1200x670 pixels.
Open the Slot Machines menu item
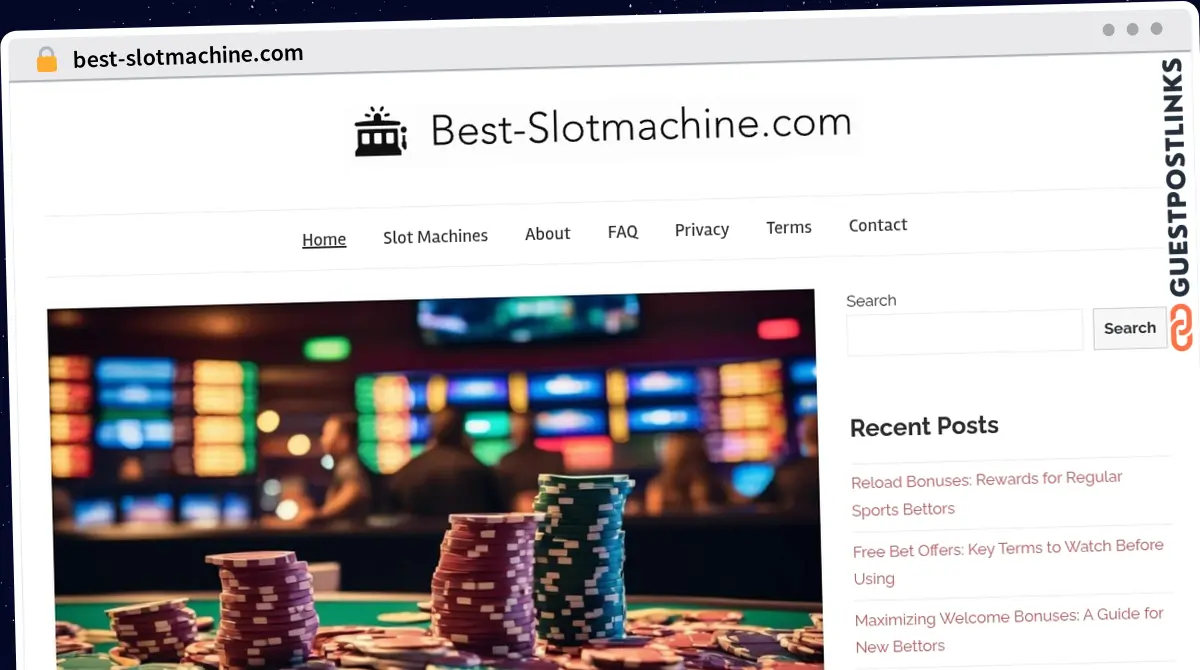point(435,236)
